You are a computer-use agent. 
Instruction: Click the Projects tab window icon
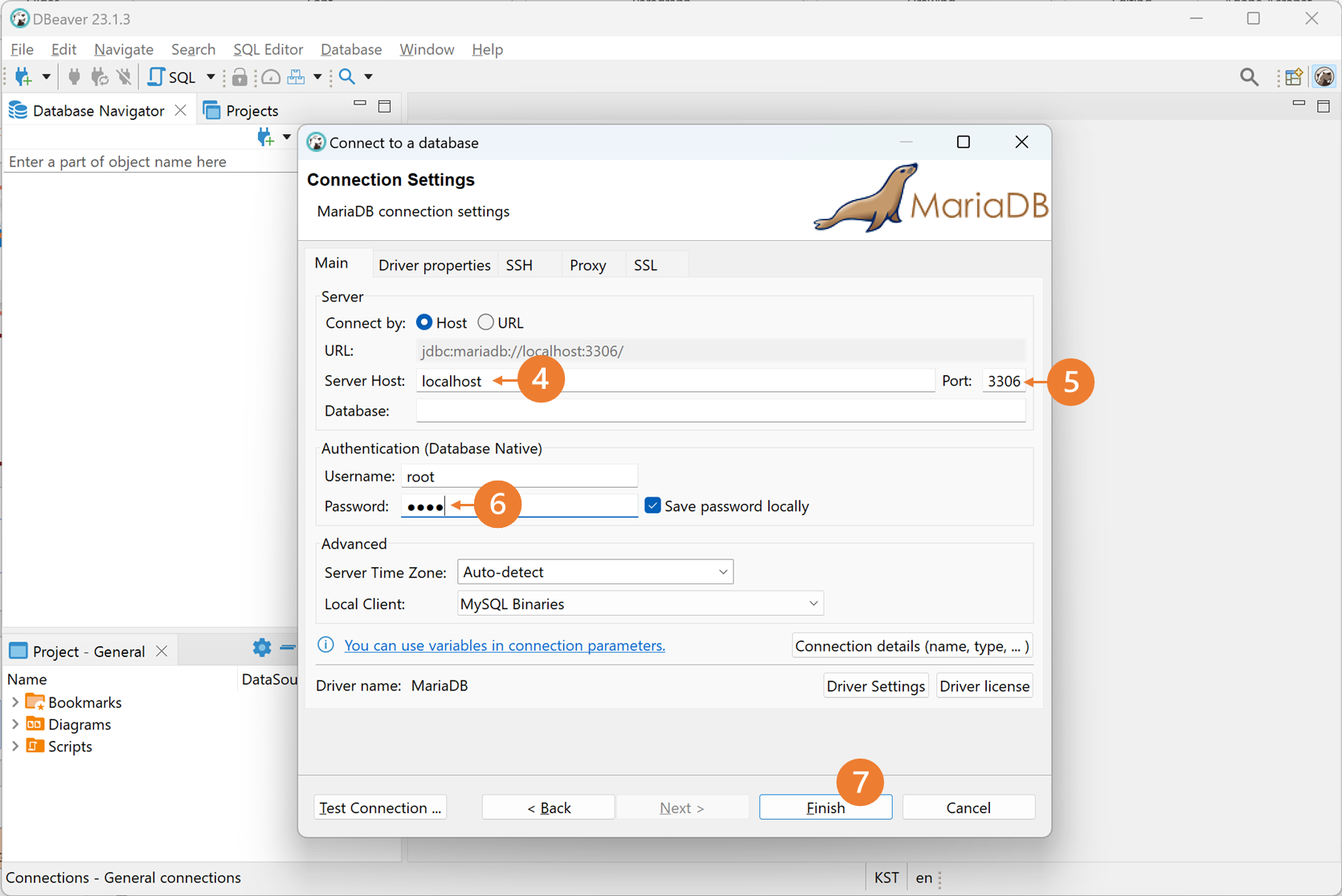212,111
